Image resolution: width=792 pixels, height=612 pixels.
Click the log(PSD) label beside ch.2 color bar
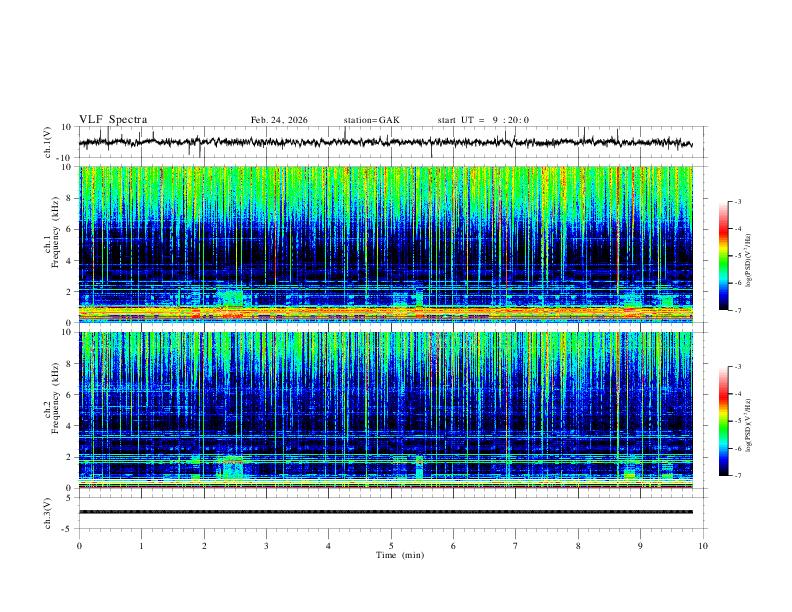pyautogui.click(x=748, y=425)
